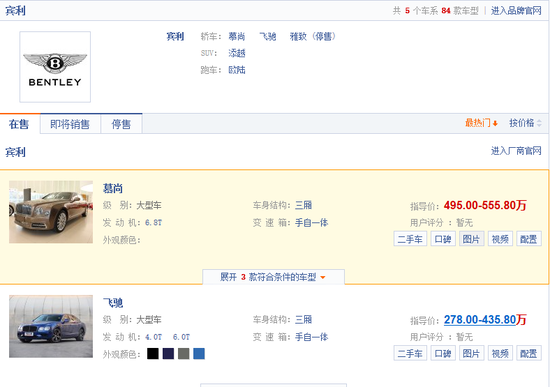This screenshot has width=550, height=387.
Task: Click 慕尚's 大型车 level link
Action: pyautogui.click(x=149, y=205)
